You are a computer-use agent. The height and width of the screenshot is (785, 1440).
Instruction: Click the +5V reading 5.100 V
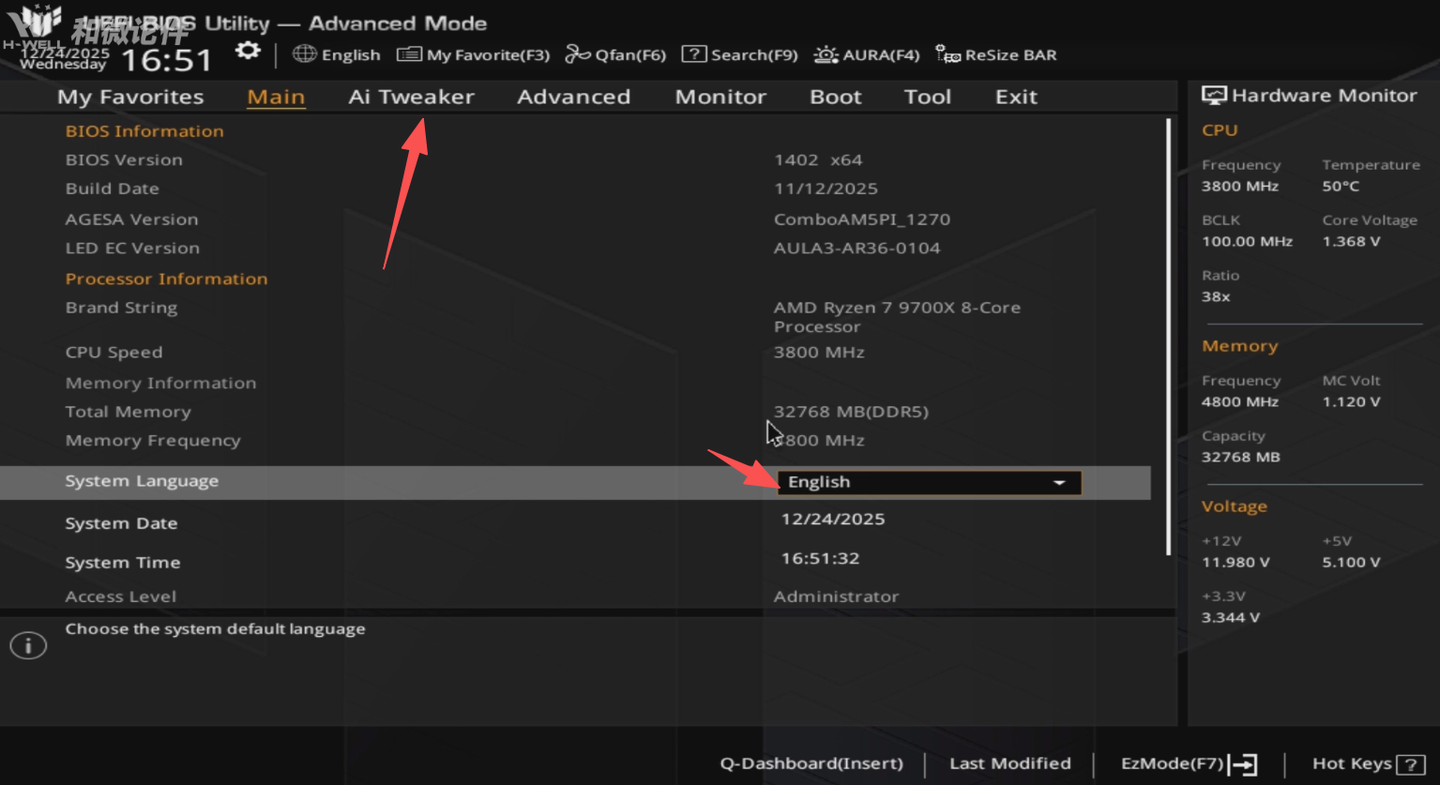click(1351, 562)
